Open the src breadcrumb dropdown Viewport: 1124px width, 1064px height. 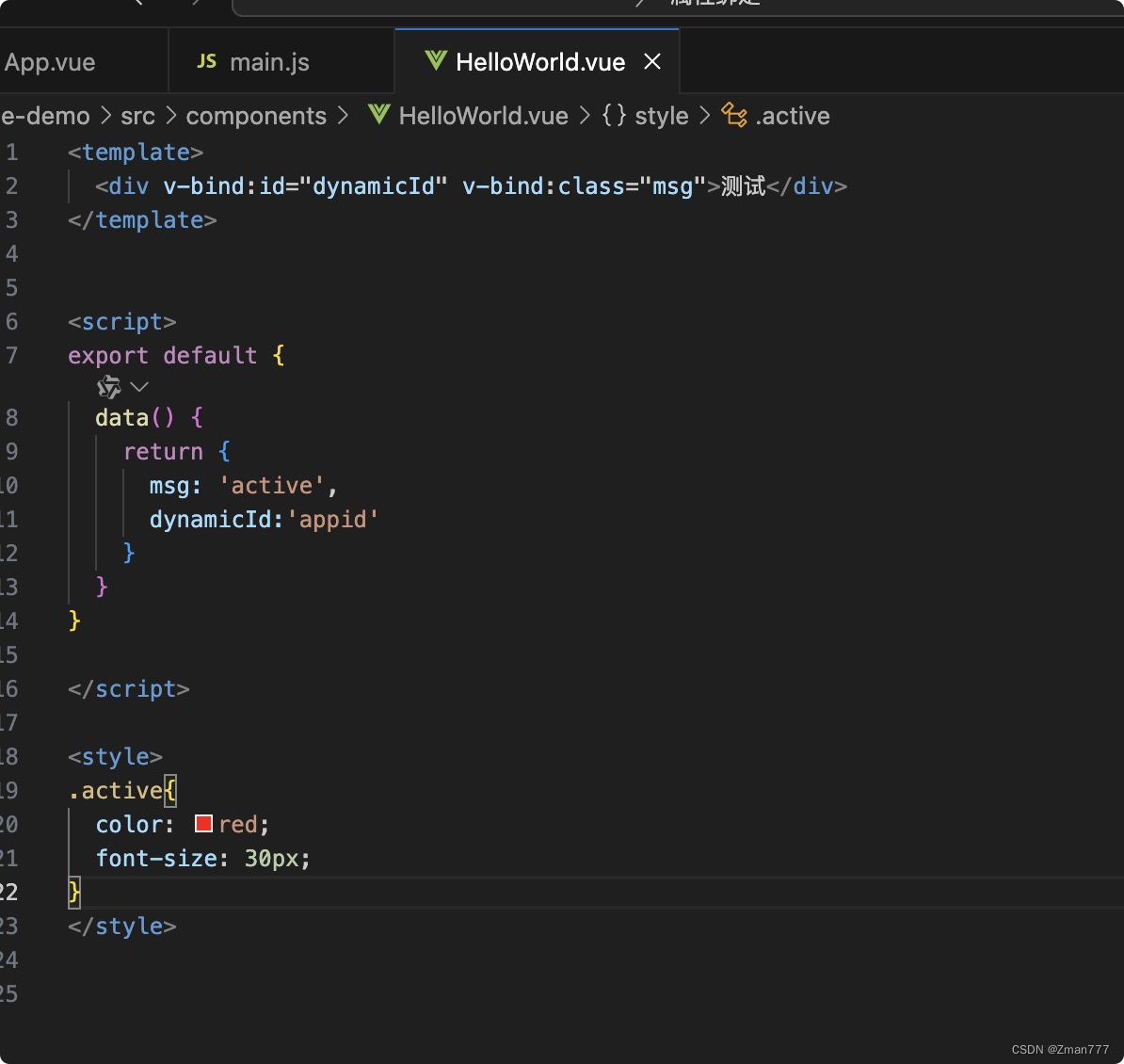(137, 115)
